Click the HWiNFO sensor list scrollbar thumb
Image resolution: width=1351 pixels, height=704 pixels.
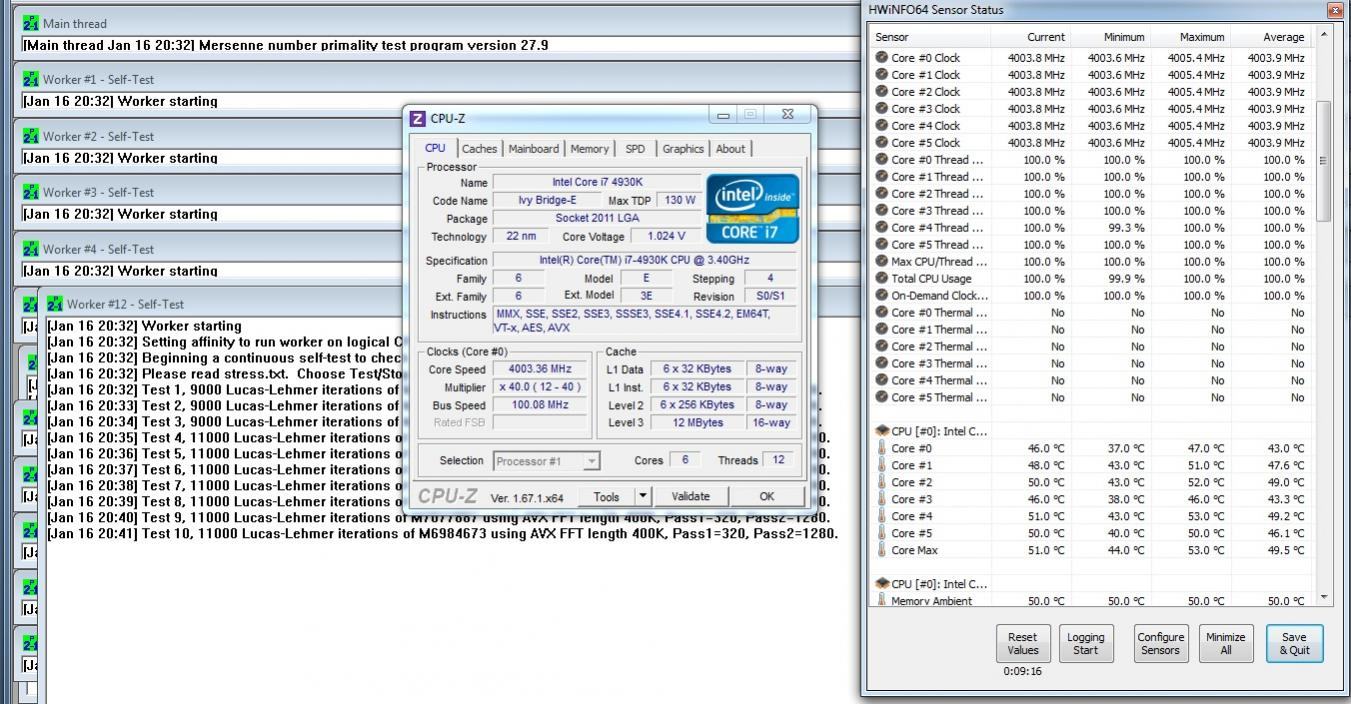coord(1324,160)
